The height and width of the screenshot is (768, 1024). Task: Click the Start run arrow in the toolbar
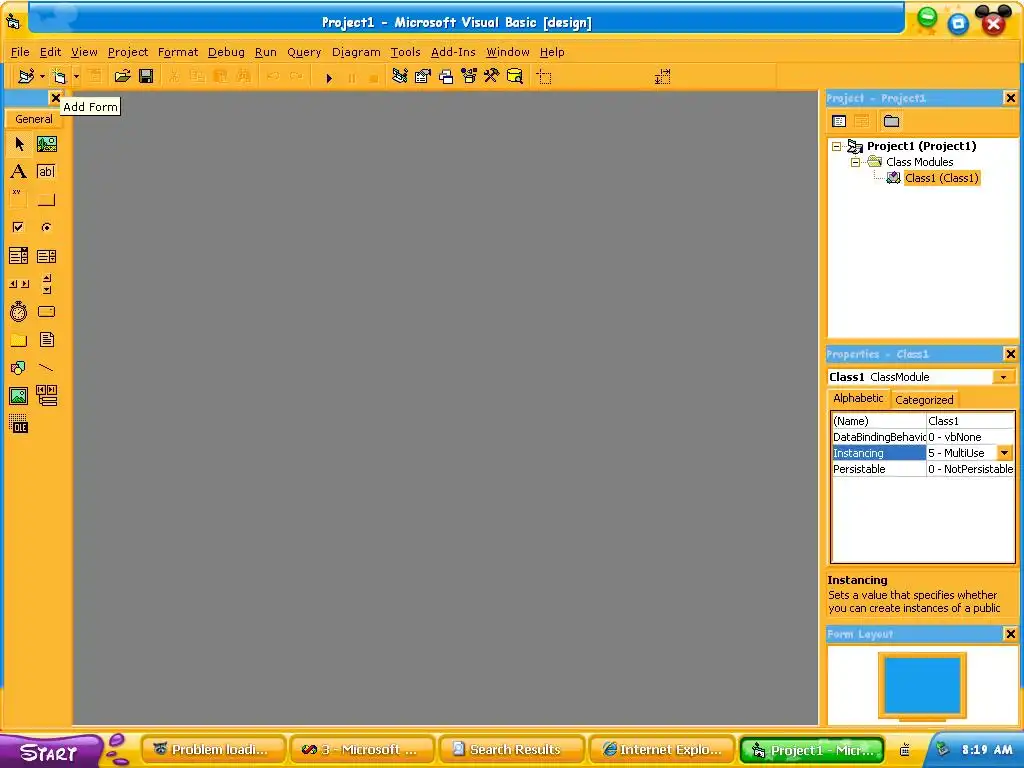point(329,78)
